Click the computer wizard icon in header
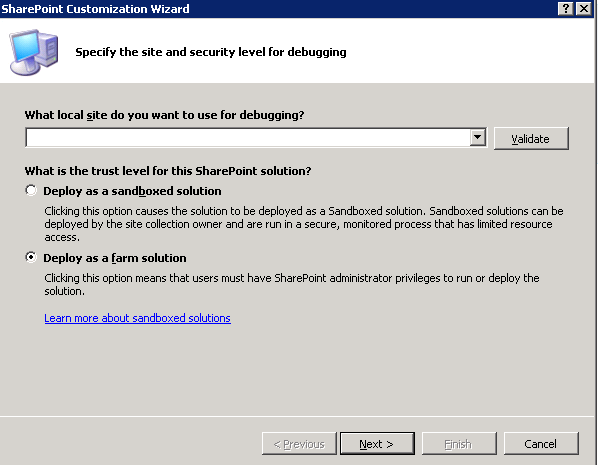 click(x=34, y=52)
